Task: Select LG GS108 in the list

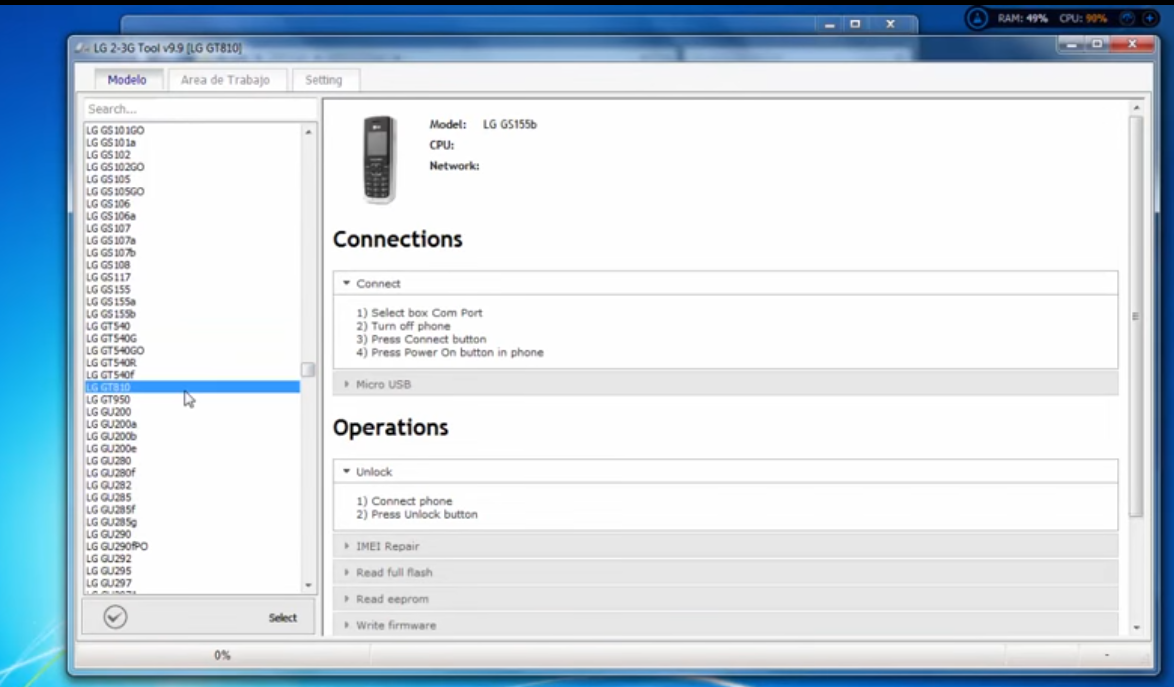Action: pyautogui.click(x=192, y=265)
